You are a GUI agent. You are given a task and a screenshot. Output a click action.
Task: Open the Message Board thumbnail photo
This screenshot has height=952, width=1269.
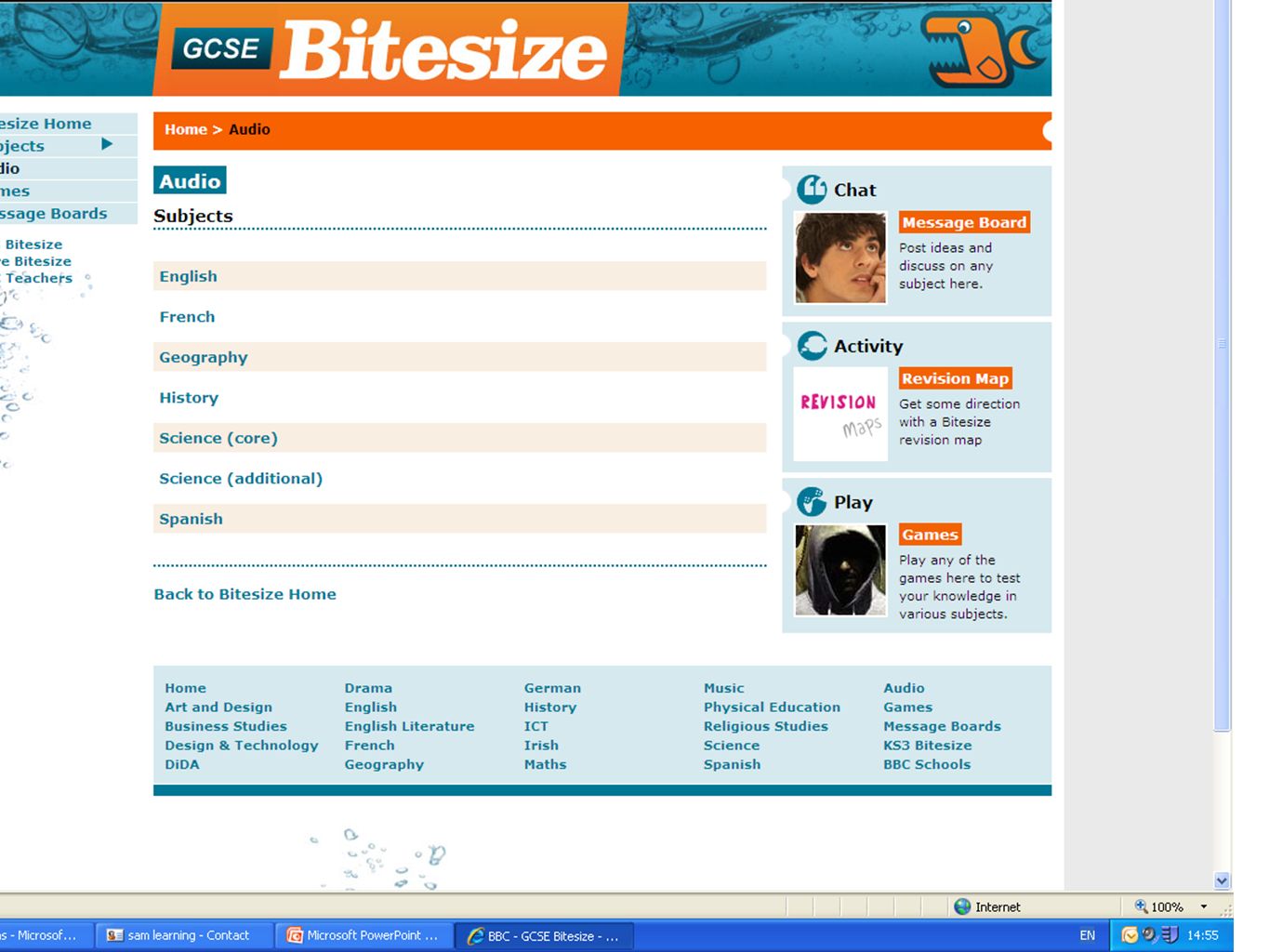point(840,258)
